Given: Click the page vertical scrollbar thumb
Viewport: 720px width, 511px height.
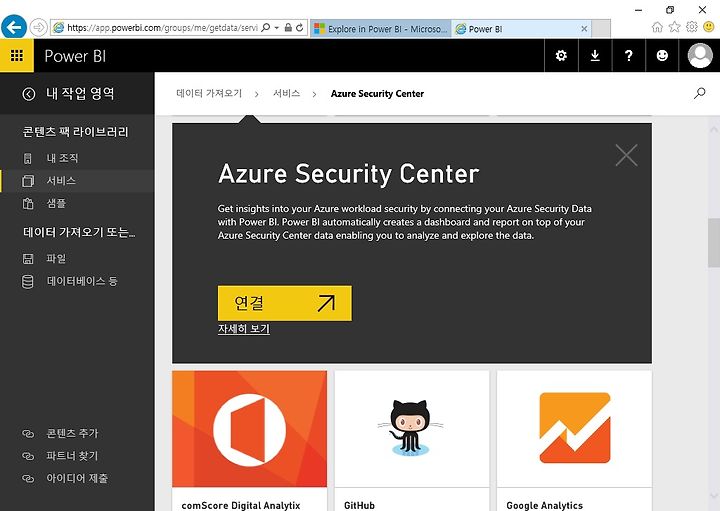Looking at the screenshot, I should pos(714,243).
